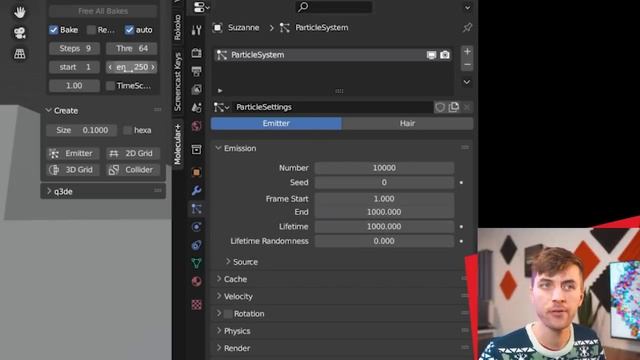Click Suzanne in the breadcrumb
The image size is (640, 360).
click(244, 28)
